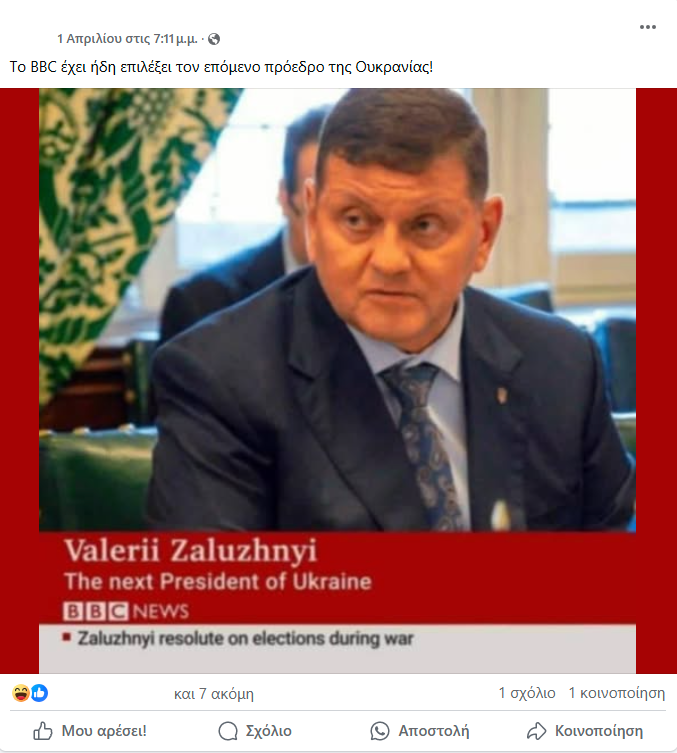Viewport: 677px width, 753px height.
Task: Select the Κοινοποίηση share button label
Action: click(x=599, y=731)
